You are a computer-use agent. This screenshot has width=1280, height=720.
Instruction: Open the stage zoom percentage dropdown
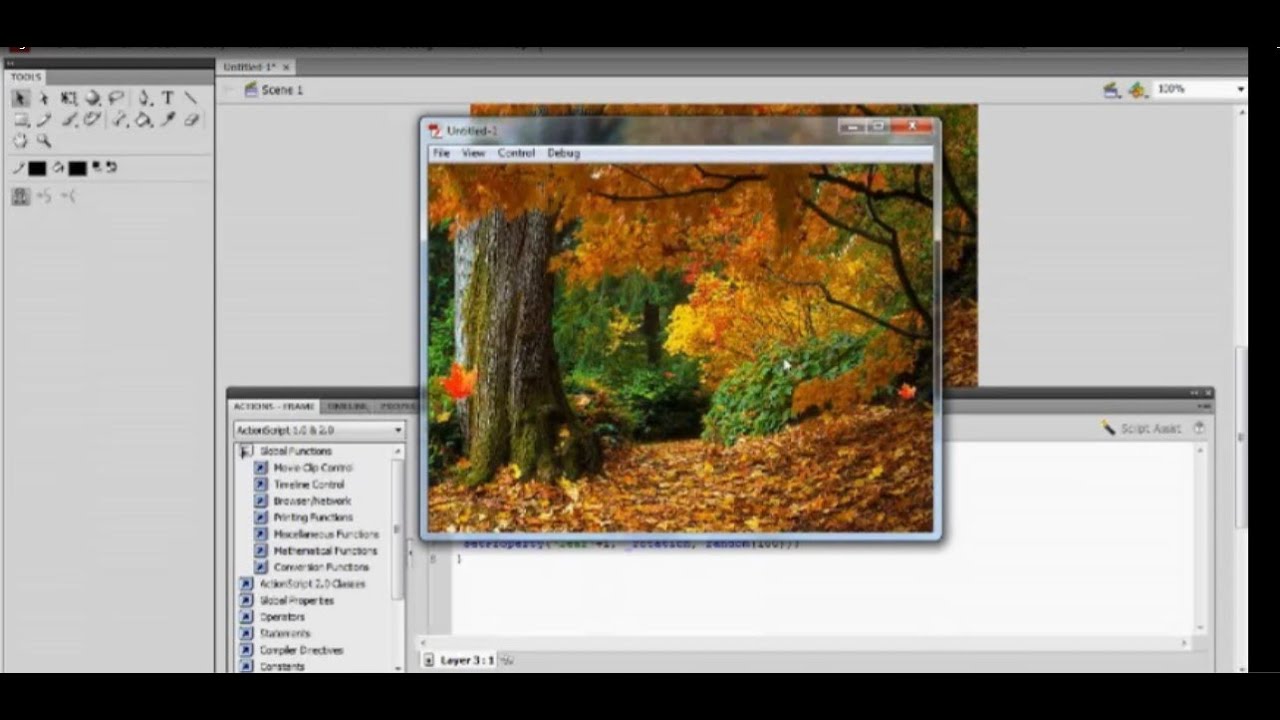[x=1240, y=90]
